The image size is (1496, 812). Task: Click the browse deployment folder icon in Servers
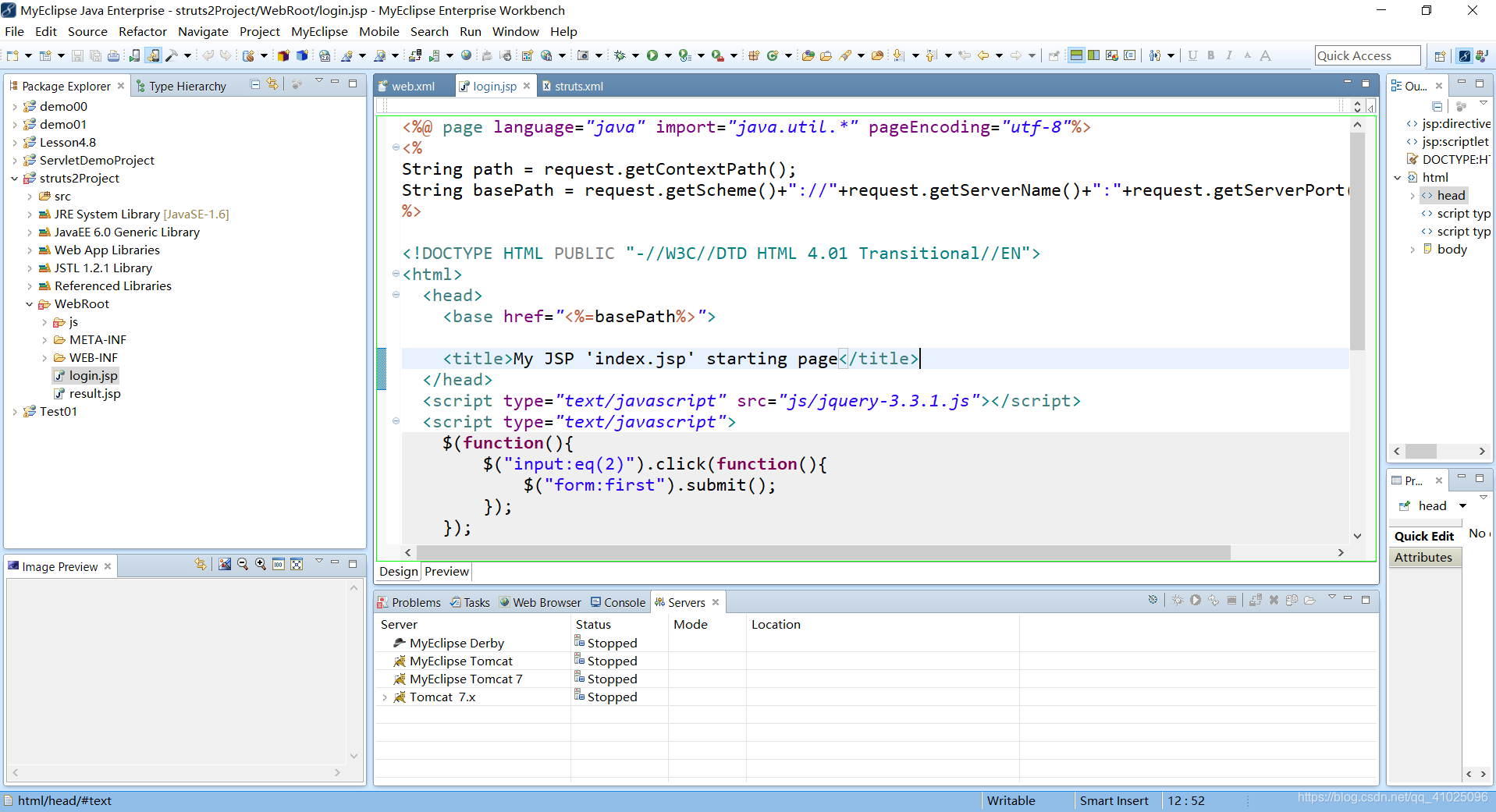(1309, 600)
